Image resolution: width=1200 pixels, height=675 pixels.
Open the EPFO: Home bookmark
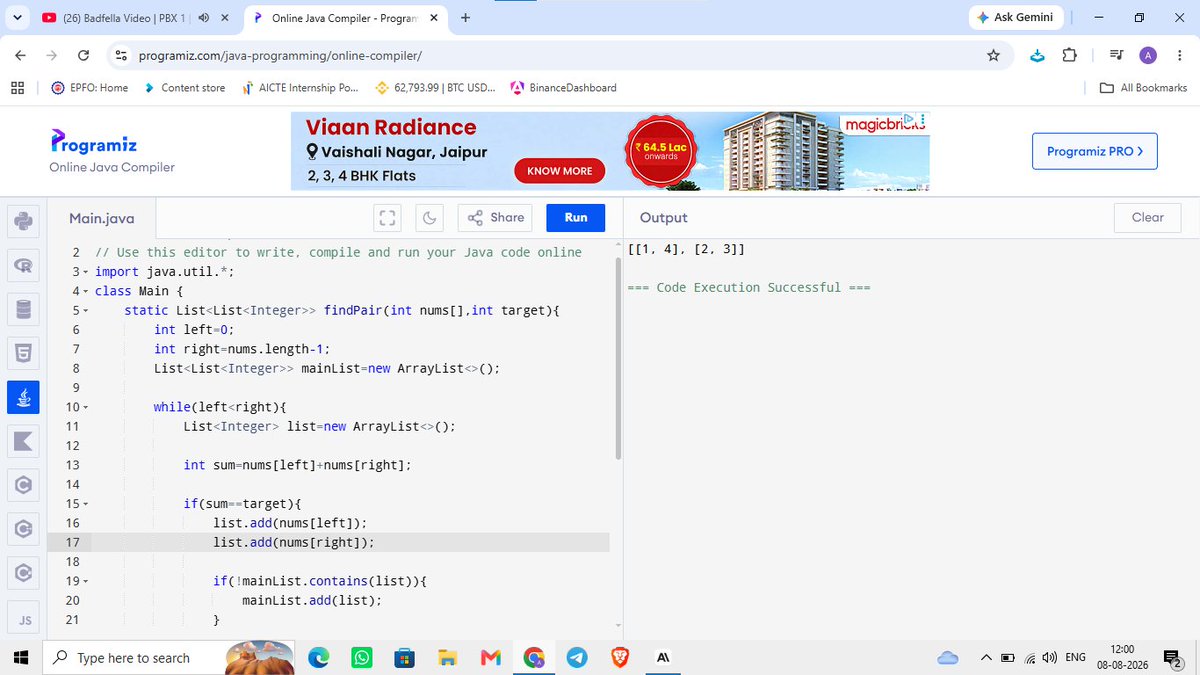click(89, 88)
